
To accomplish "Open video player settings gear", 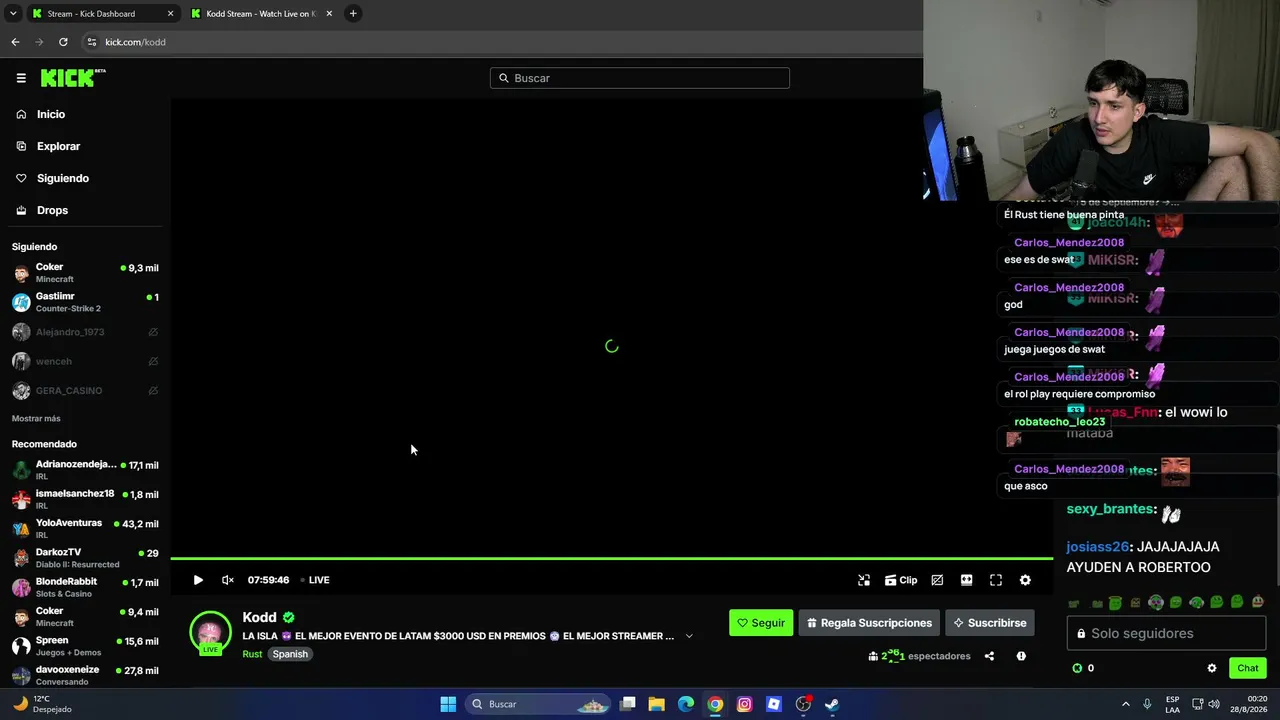I will [1025, 580].
